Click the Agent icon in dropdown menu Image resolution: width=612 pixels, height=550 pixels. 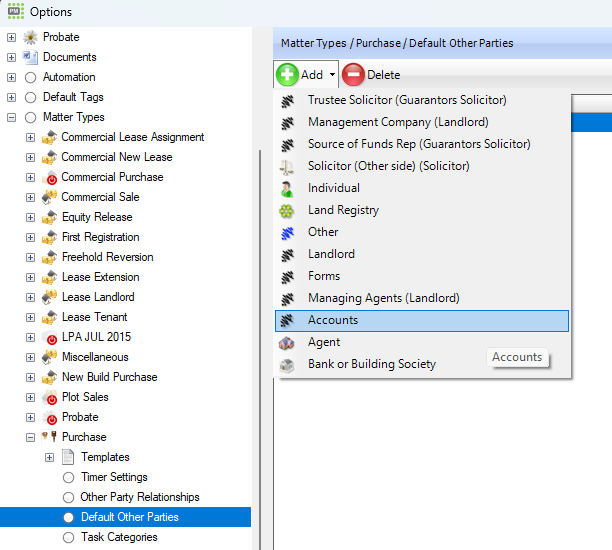coord(287,342)
